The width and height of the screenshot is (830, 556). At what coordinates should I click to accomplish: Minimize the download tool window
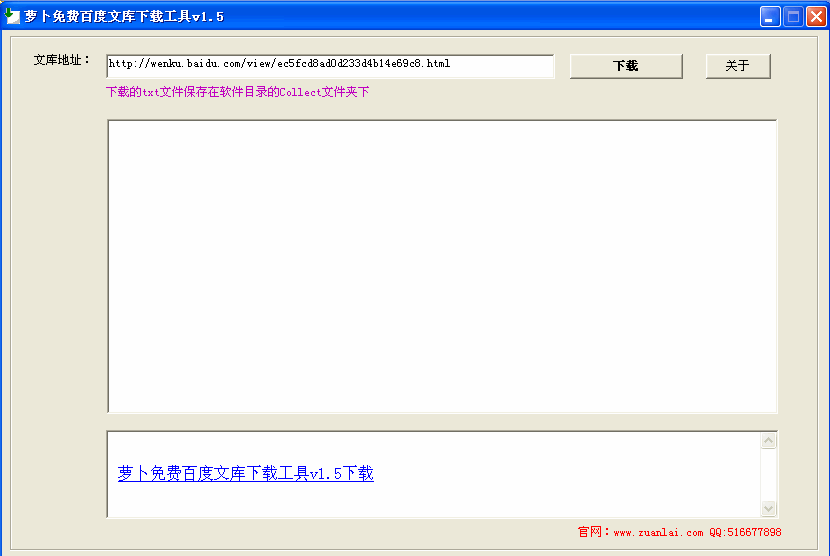pos(770,16)
